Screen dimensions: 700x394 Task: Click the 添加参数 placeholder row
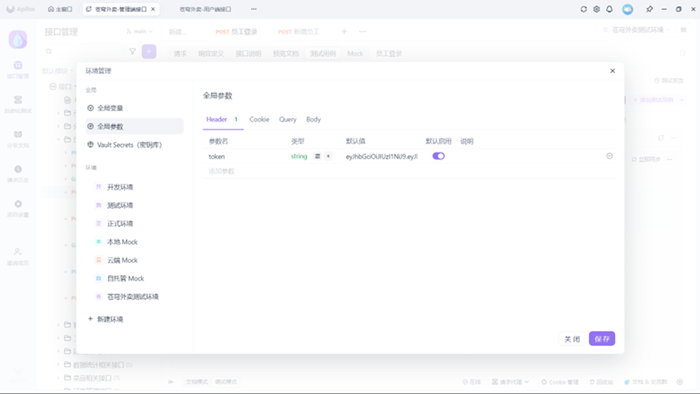[221, 171]
